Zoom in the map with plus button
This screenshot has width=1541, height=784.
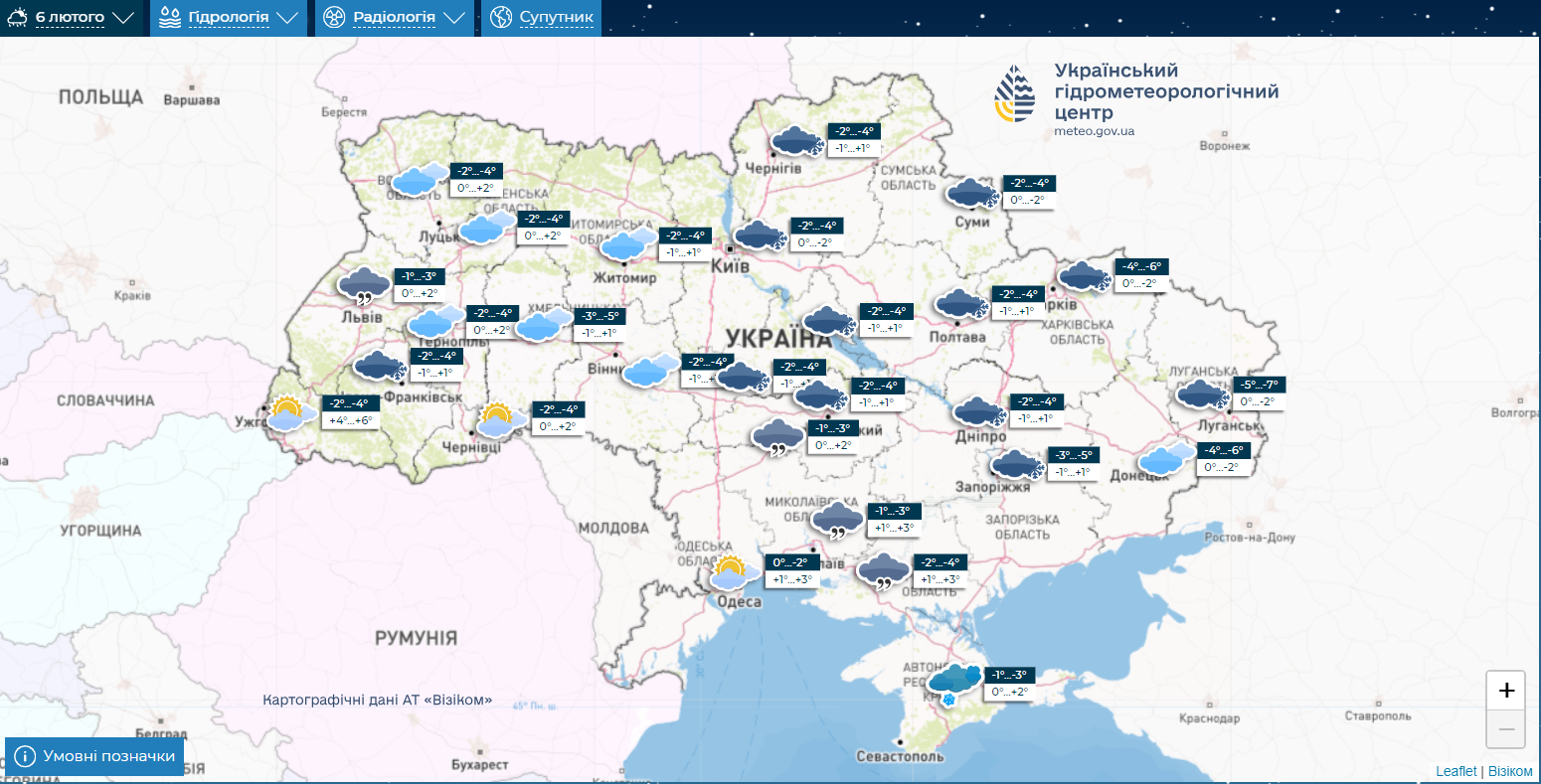pos(1506,691)
